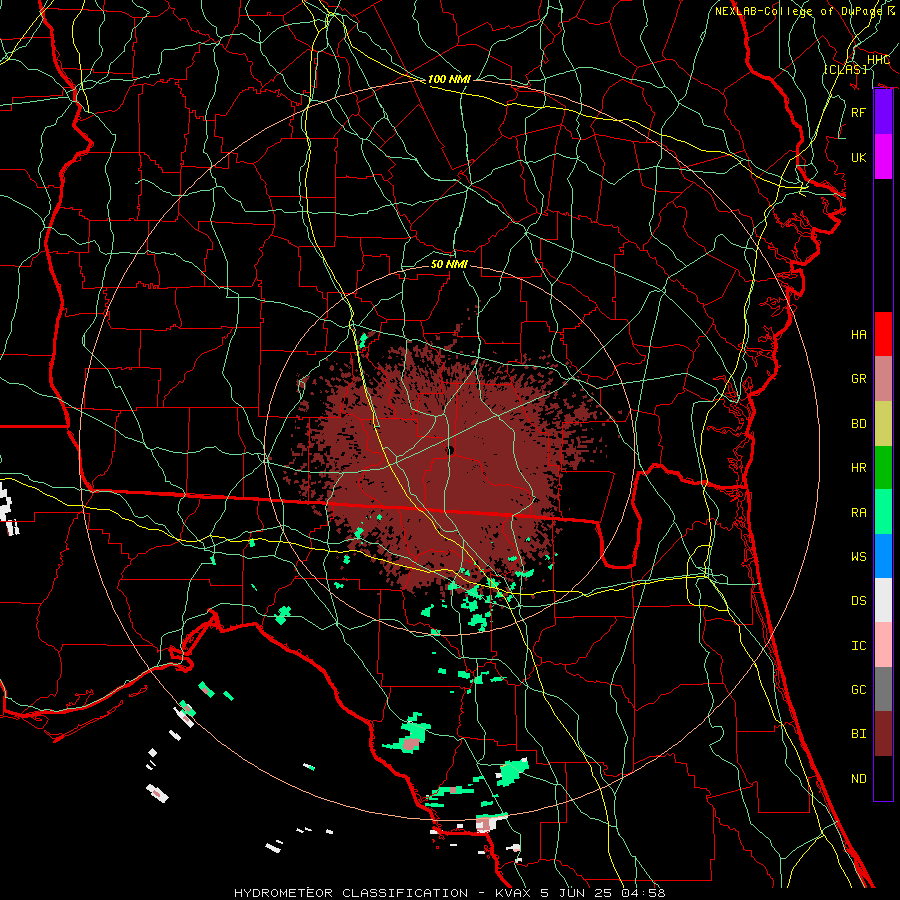Click the BI dark red legend swatch
This screenshot has height=900, width=900.
pyautogui.click(x=883, y=734)
